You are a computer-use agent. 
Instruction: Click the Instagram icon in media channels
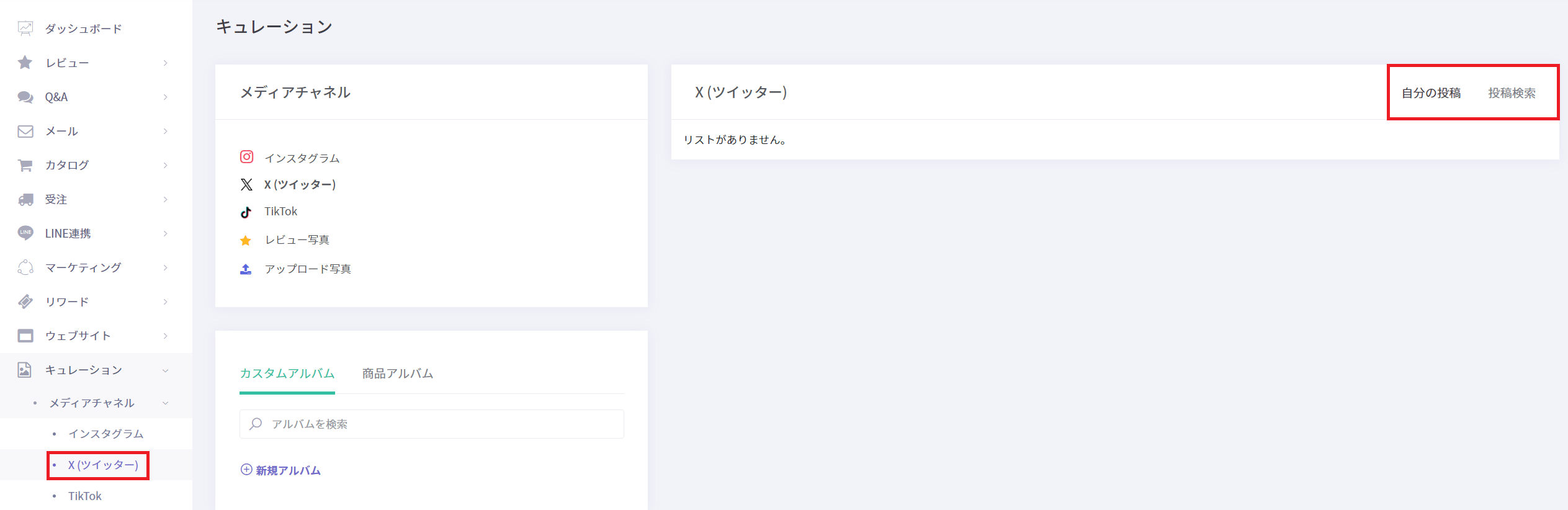point(246,157)
